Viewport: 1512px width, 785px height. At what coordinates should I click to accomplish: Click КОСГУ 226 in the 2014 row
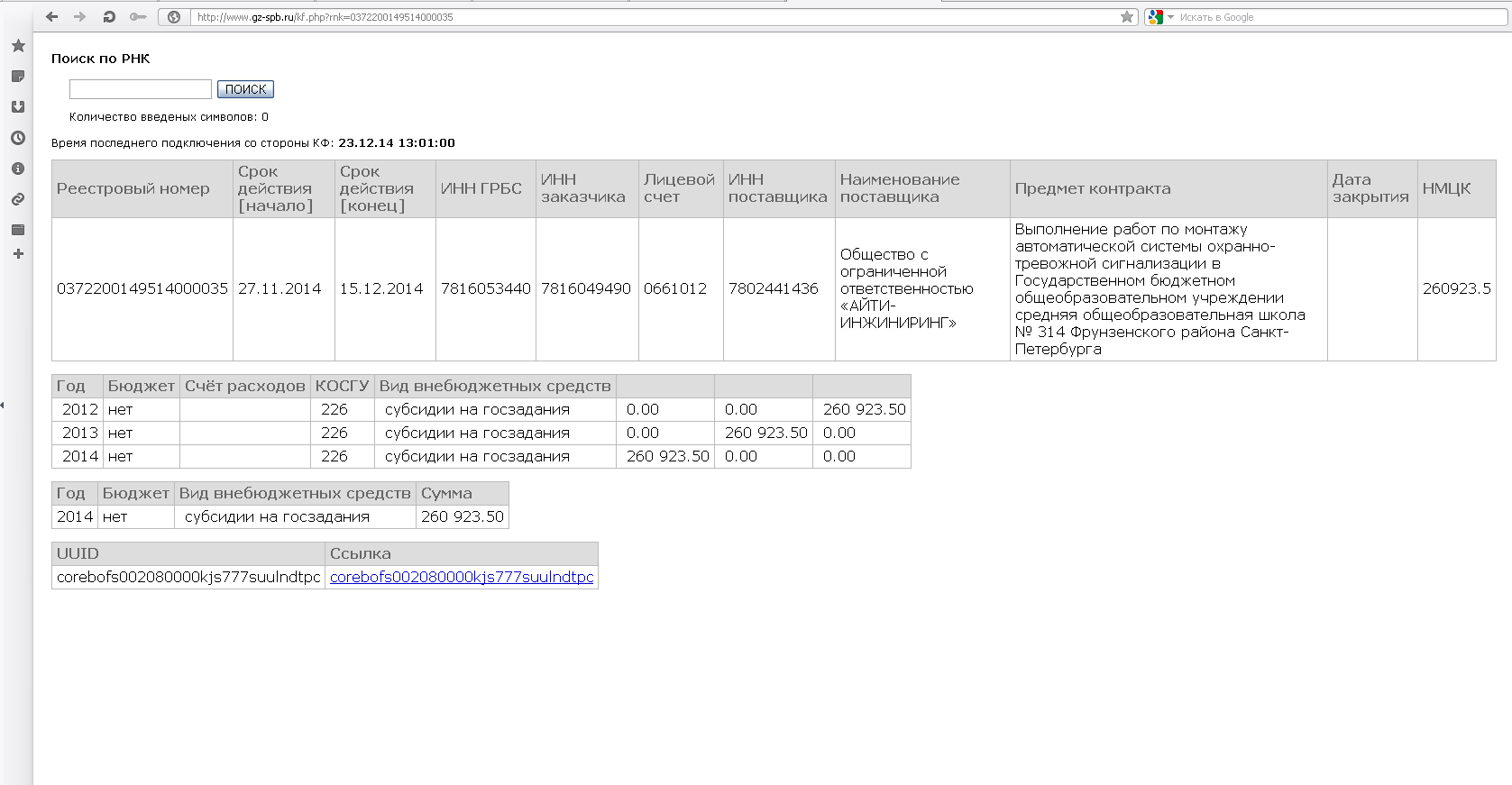coord(343,456)
